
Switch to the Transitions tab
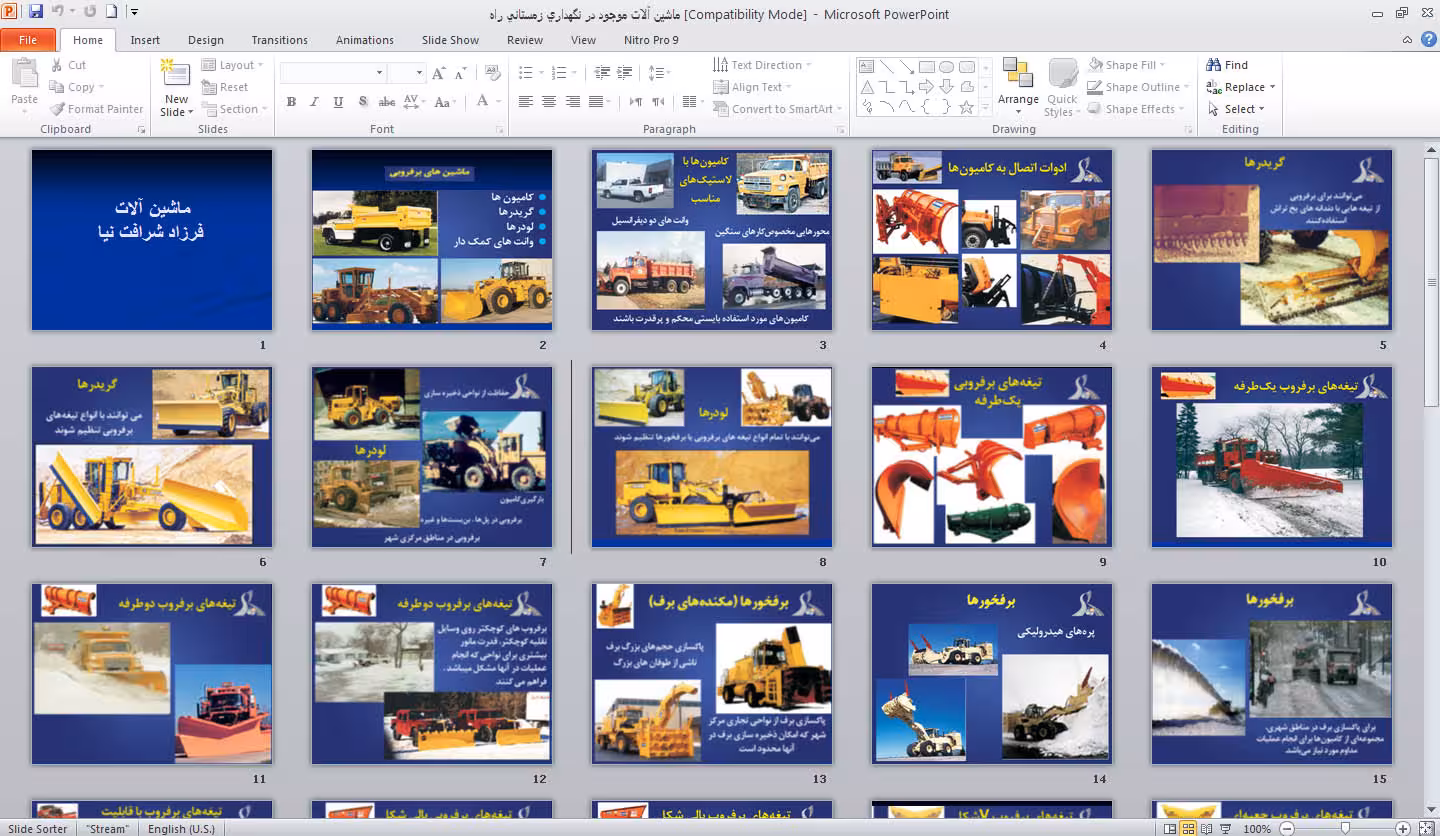click(280, 40)
